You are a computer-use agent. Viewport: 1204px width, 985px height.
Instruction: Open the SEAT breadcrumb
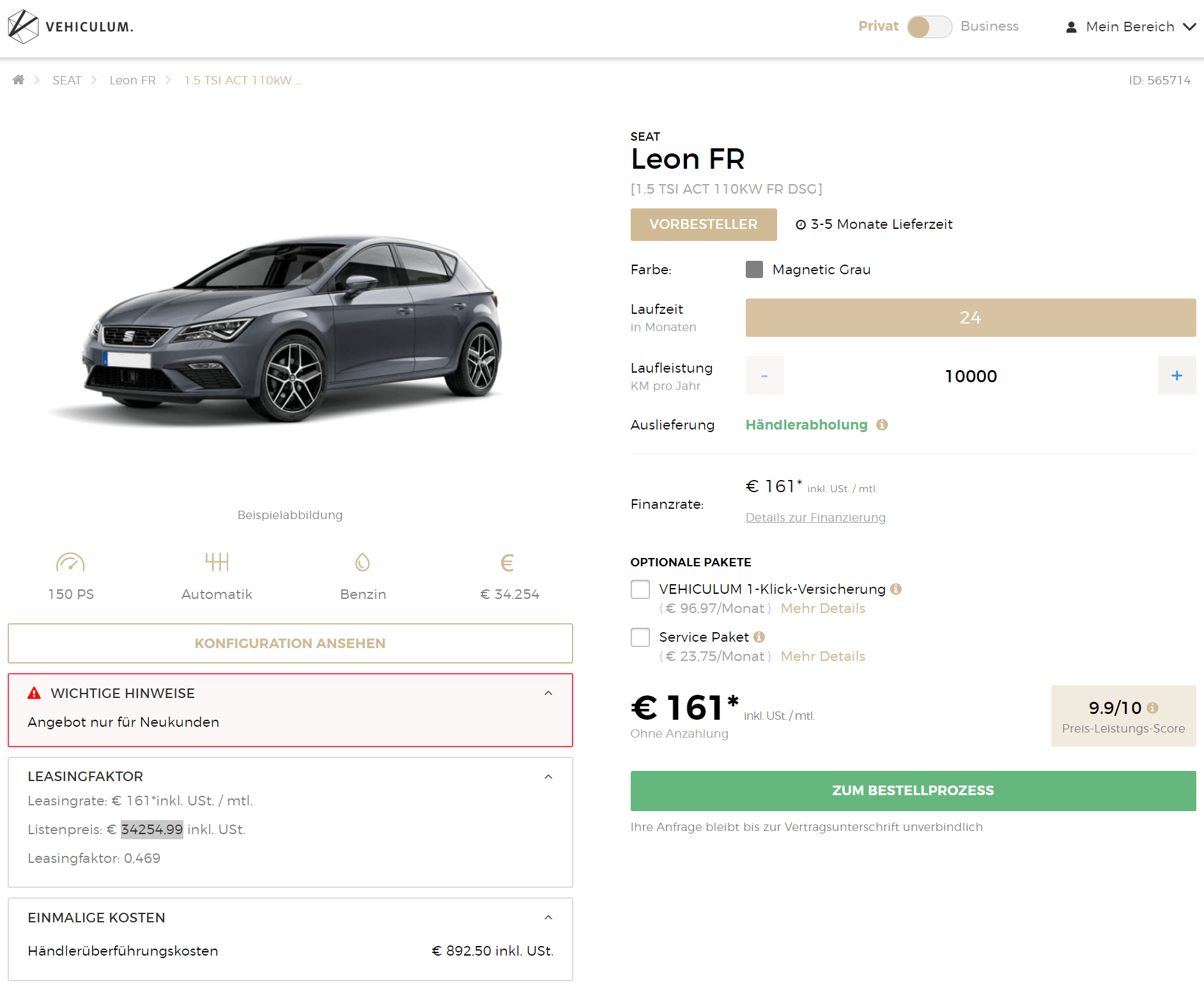pyautogui.click(x=67, y=80)
